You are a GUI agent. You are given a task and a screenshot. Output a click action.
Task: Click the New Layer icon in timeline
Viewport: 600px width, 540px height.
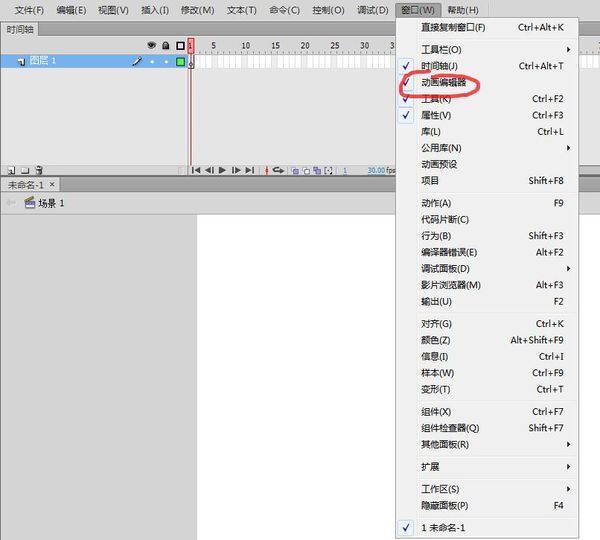coord(11,170)
